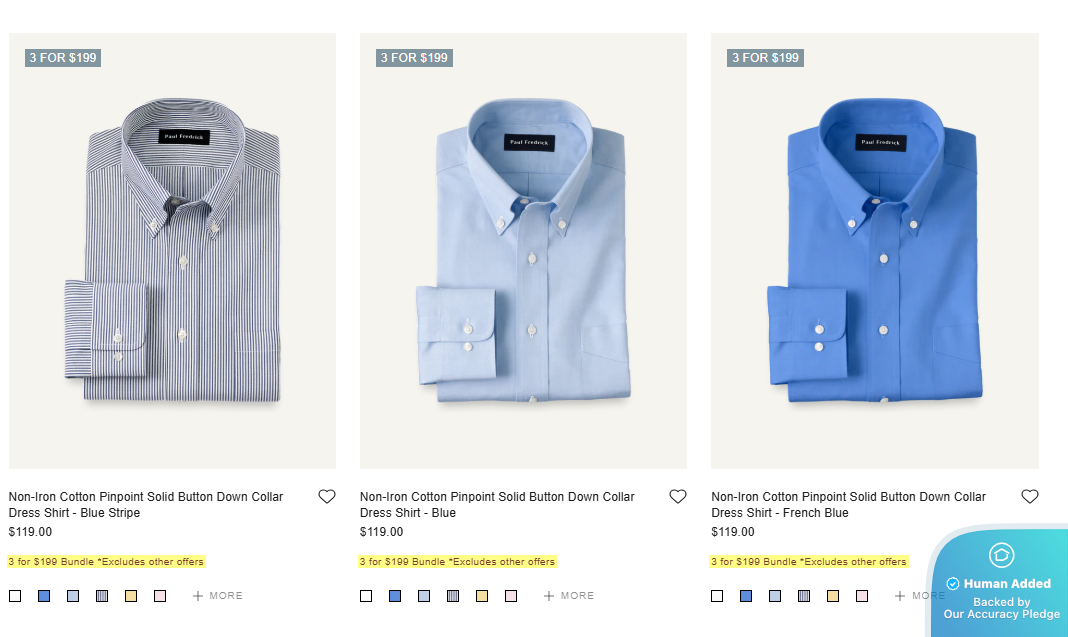
Task: Click the heart icon on the French Blue shirt
Action: pyautogui.click(x=1029, y=496)
